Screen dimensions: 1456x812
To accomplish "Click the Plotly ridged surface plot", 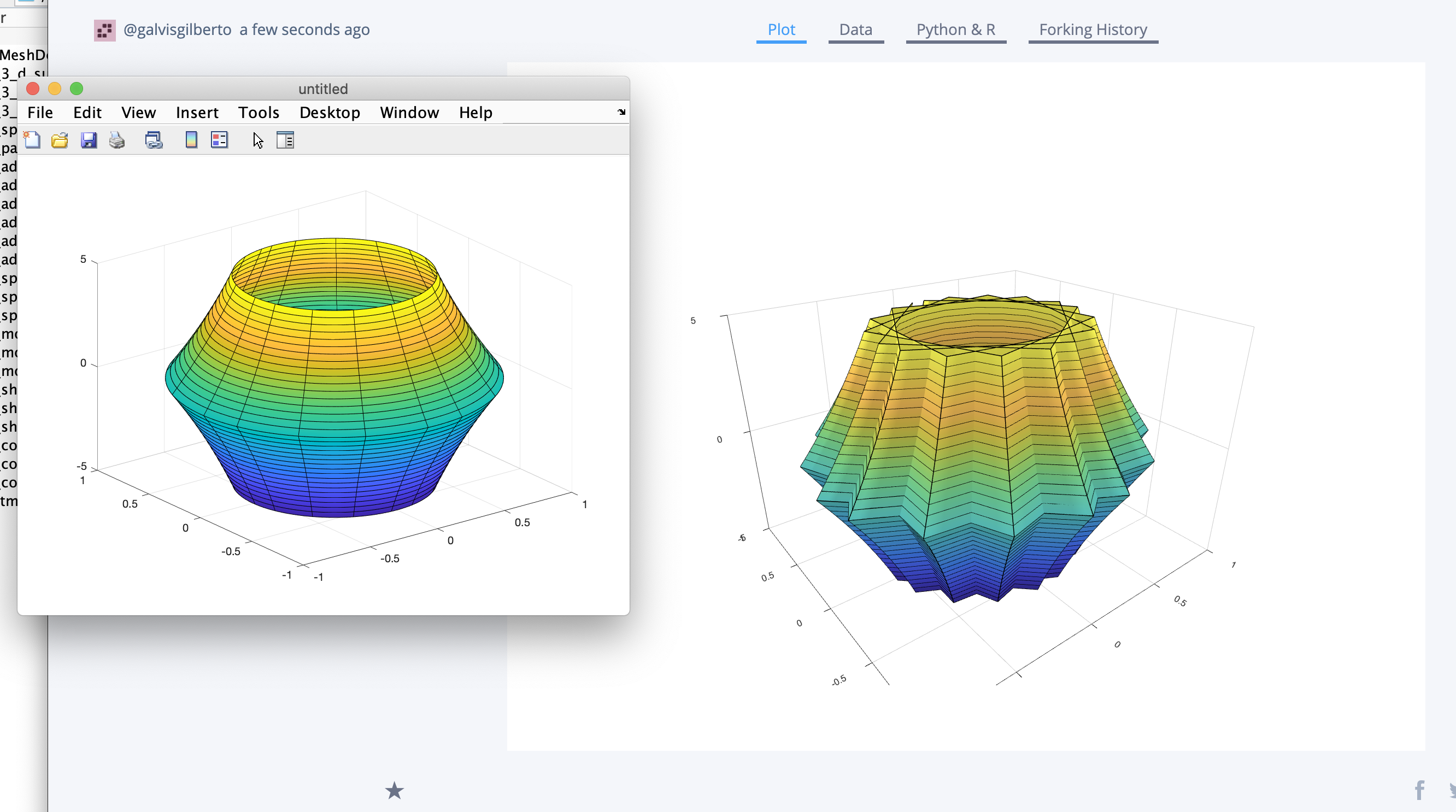I will (977, 448).
